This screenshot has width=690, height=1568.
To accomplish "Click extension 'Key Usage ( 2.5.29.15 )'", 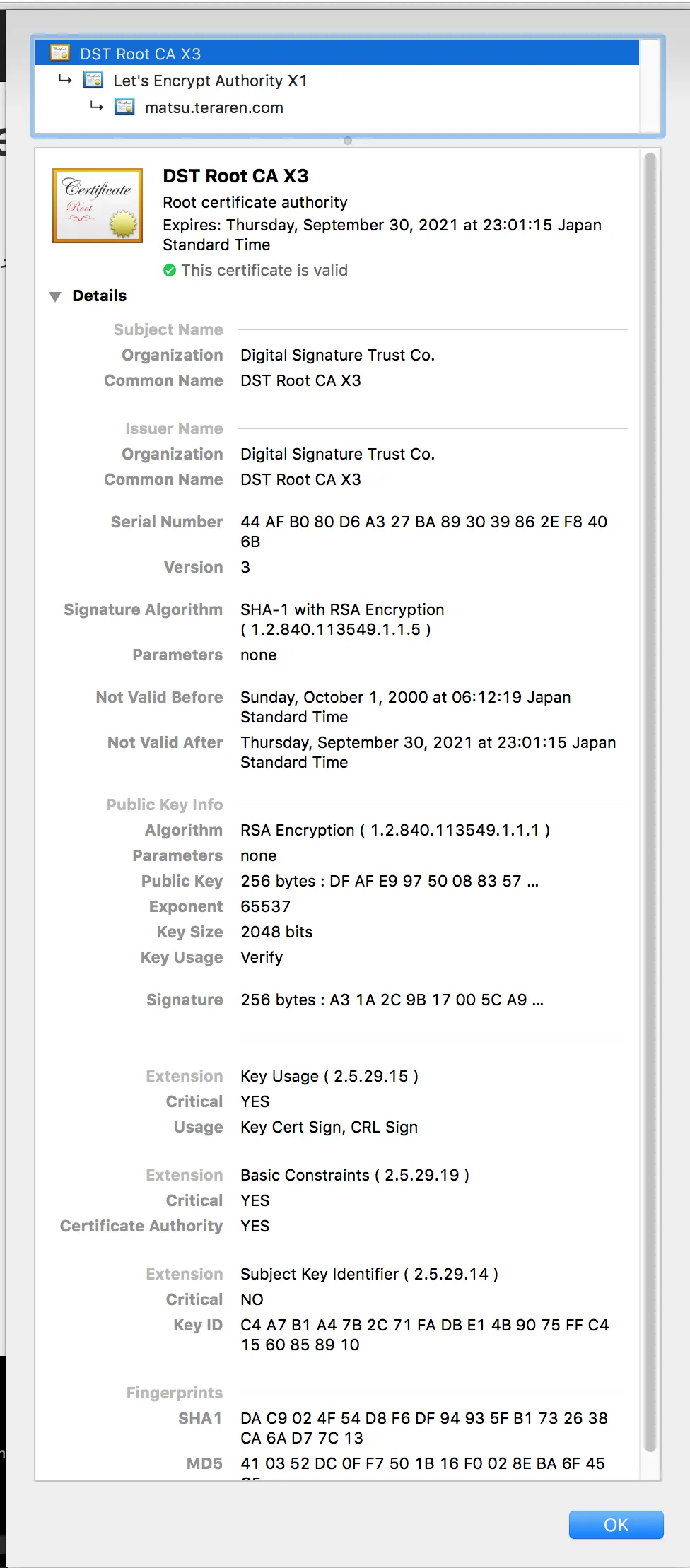I will pos(329,1076).
